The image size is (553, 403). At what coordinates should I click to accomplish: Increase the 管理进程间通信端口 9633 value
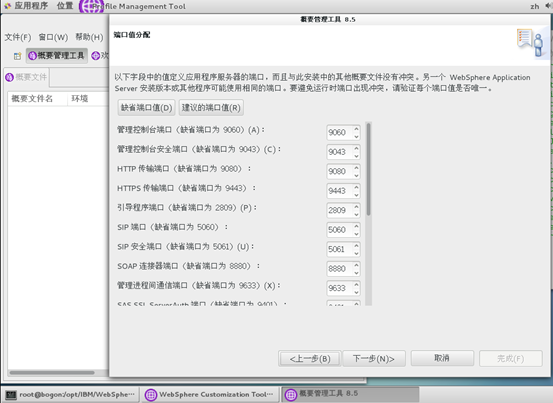pyautogui.click(x=356, y=285)
